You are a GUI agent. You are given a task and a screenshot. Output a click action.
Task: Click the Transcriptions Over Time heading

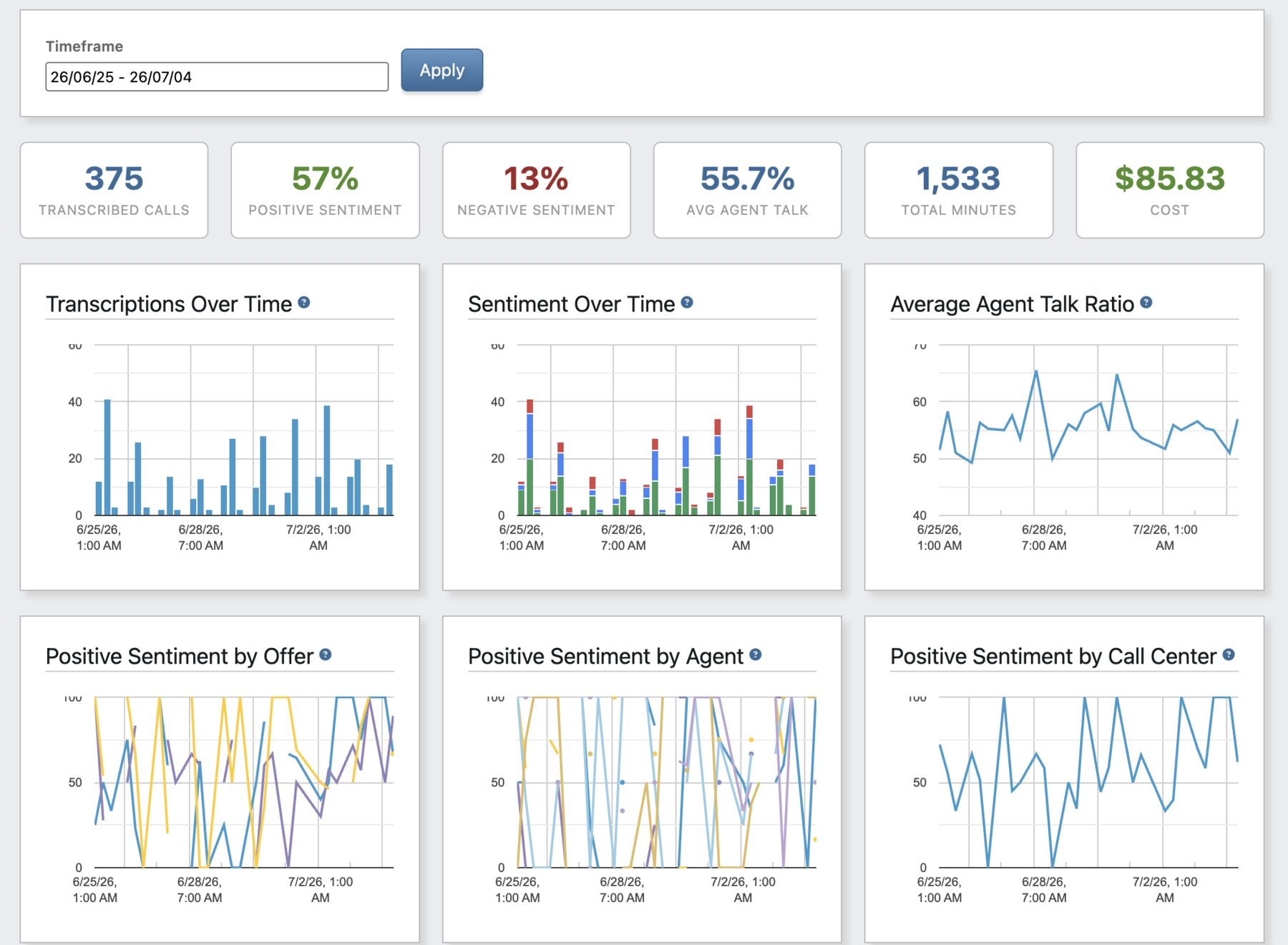(169, 304)
